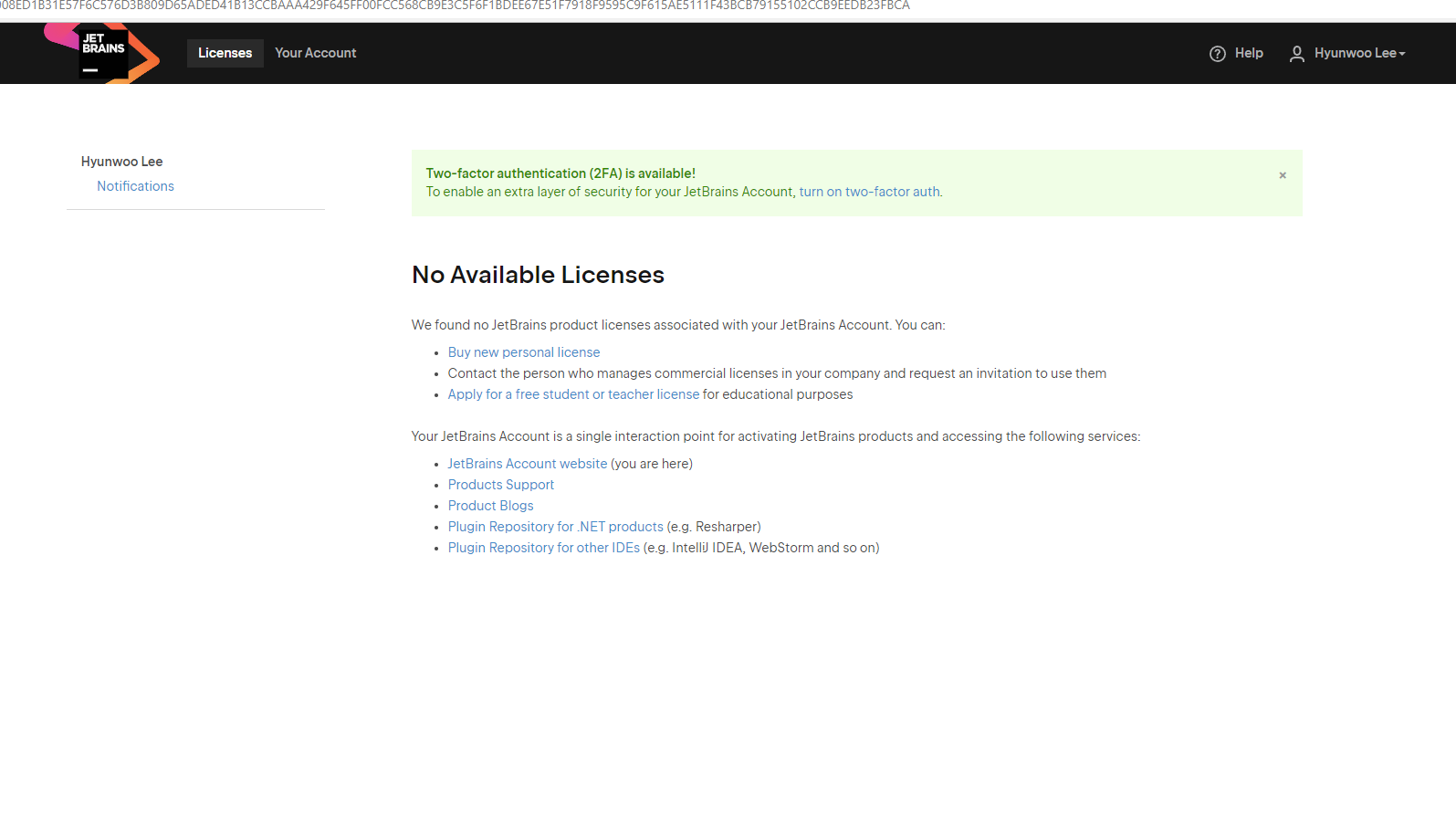Open Plugin Repository for .NET products
Viewport: 1456px width, 828px height.
(x=555, y=527)
